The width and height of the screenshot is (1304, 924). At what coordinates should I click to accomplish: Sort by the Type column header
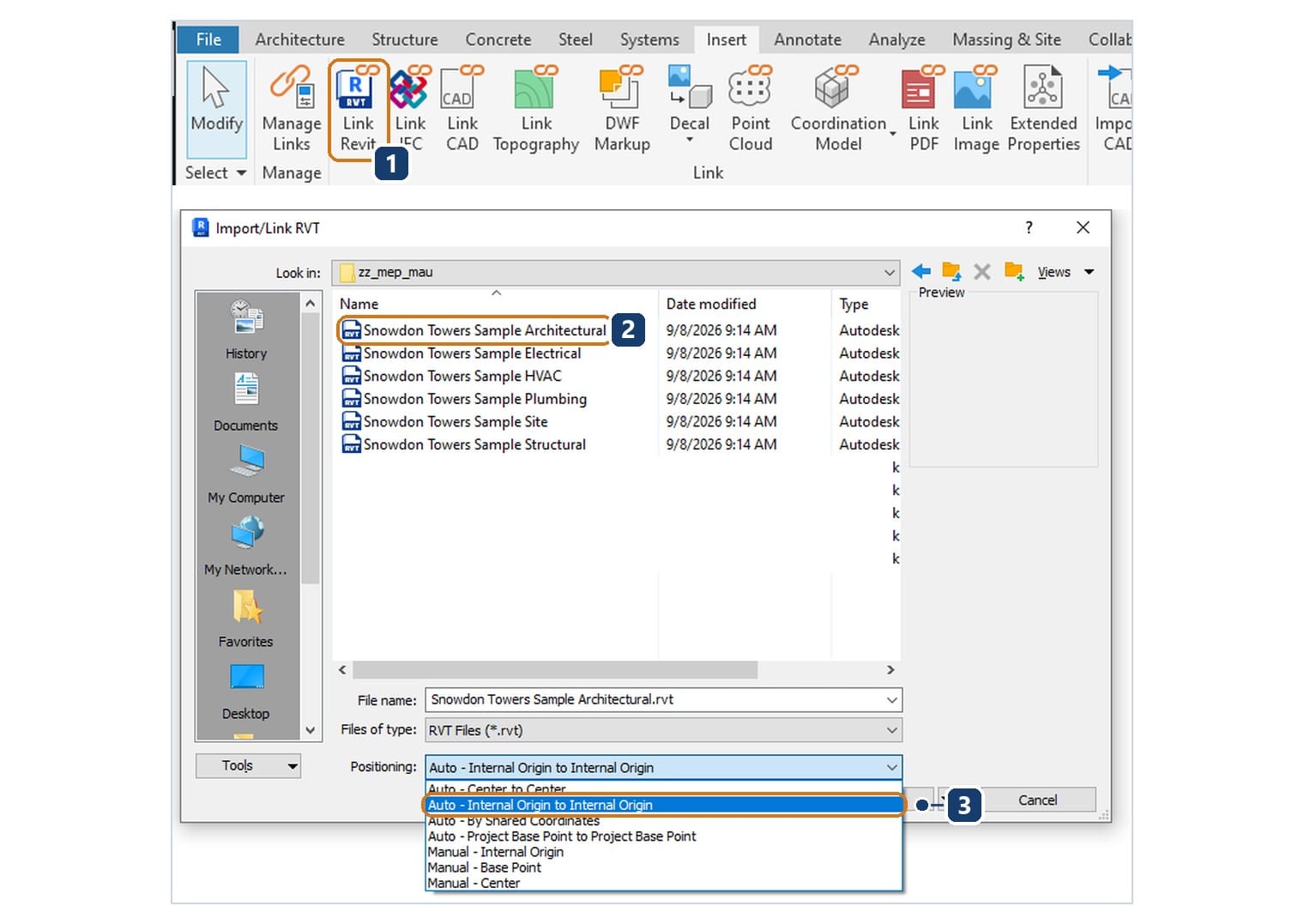[x=866, y=304]
